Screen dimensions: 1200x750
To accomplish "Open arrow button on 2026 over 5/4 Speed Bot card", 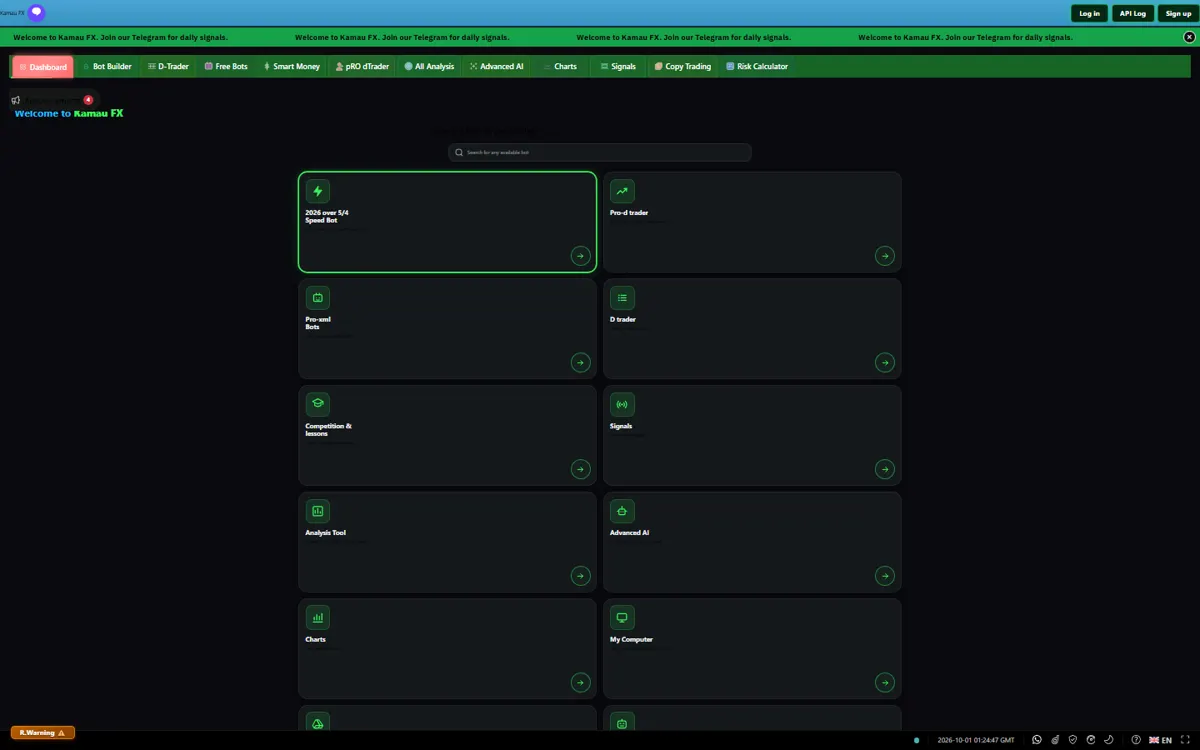I will coord(581,256).
